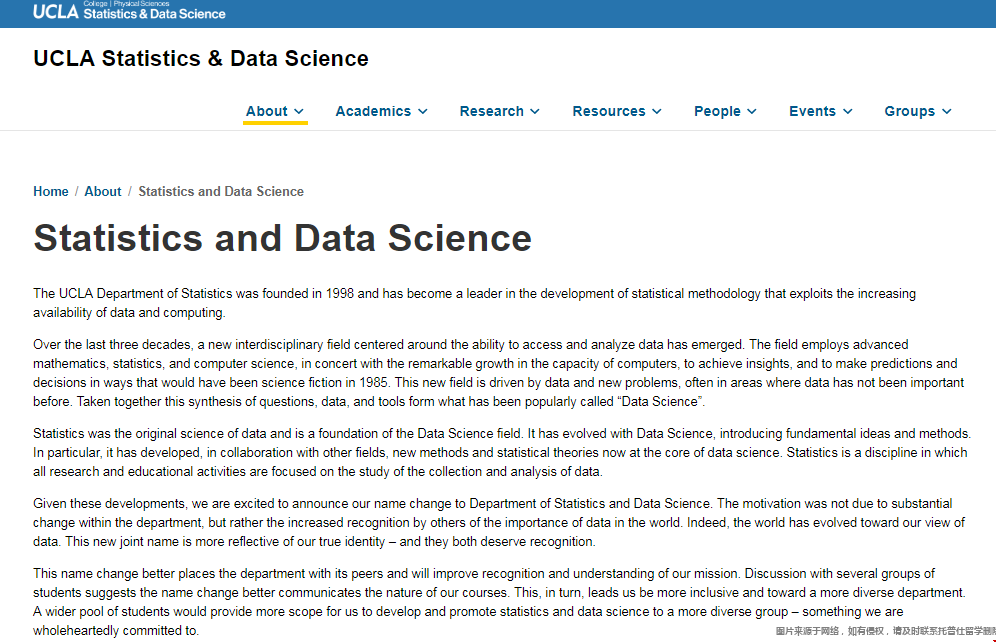Expand the Academics menu chevron

423,112
